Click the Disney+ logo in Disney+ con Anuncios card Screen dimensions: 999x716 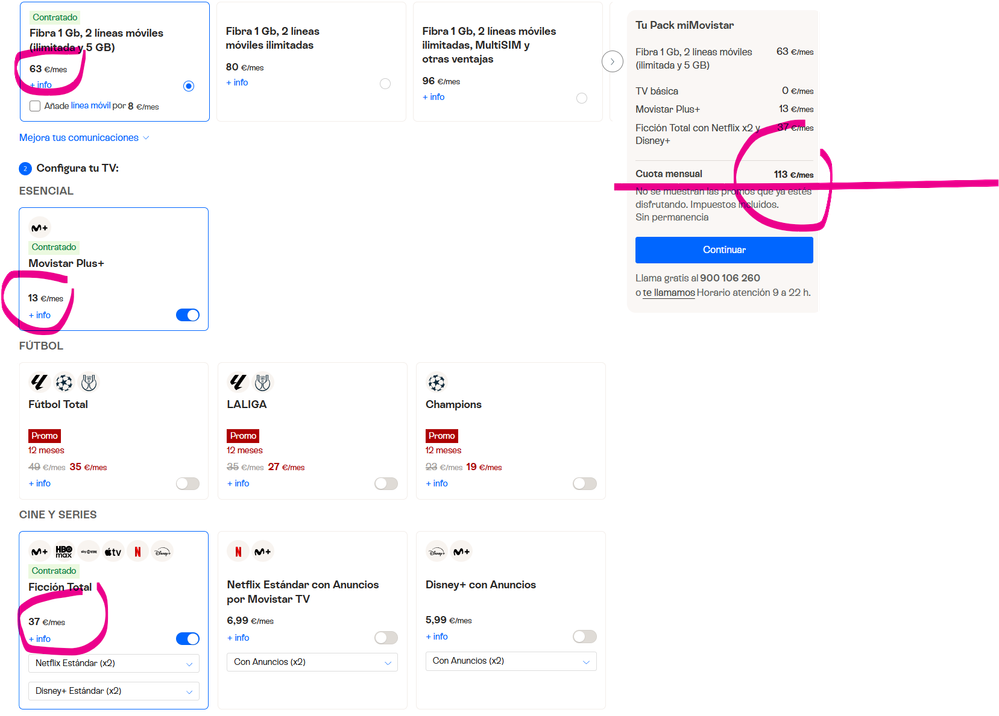[436, 551]
